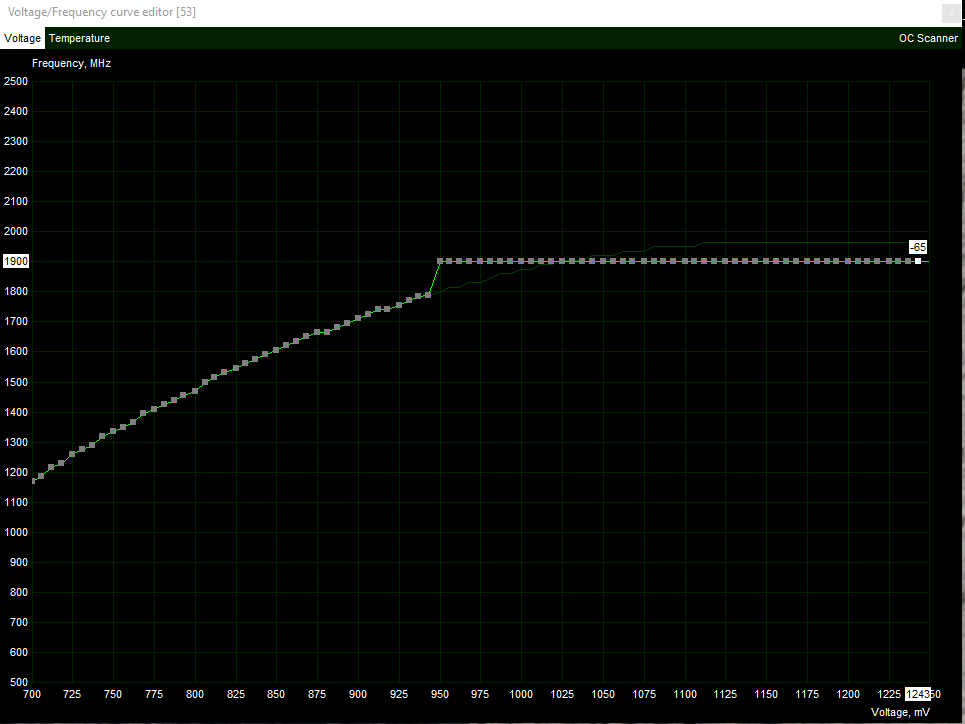Viewport: 965px width, 724px height.
Task: Click the 2000 frequency axis label
Action: click(16, 231)
